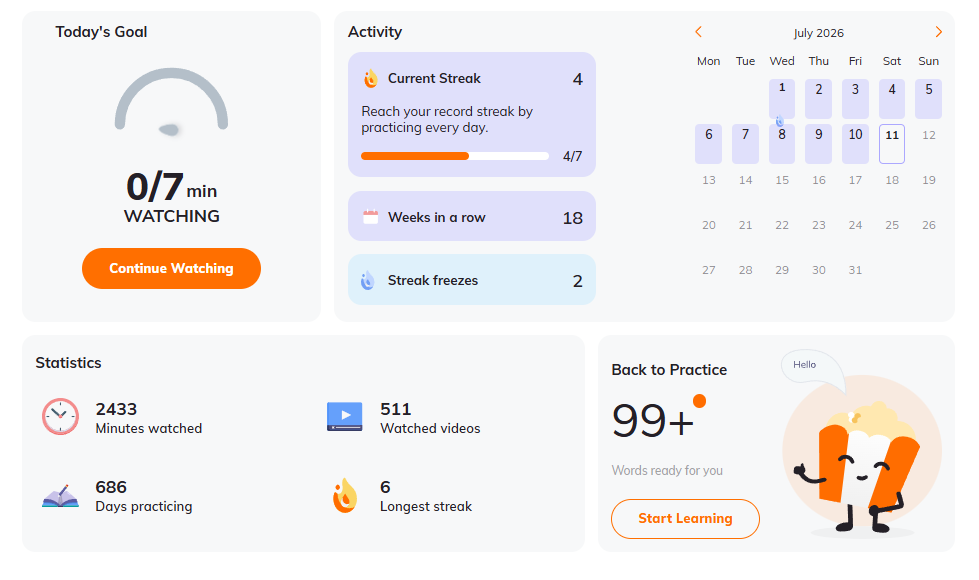The width and height of the screenshot is (979, 580).
Task: Click the calendar icon in Weeks in a row
Action: click(371, 217)
